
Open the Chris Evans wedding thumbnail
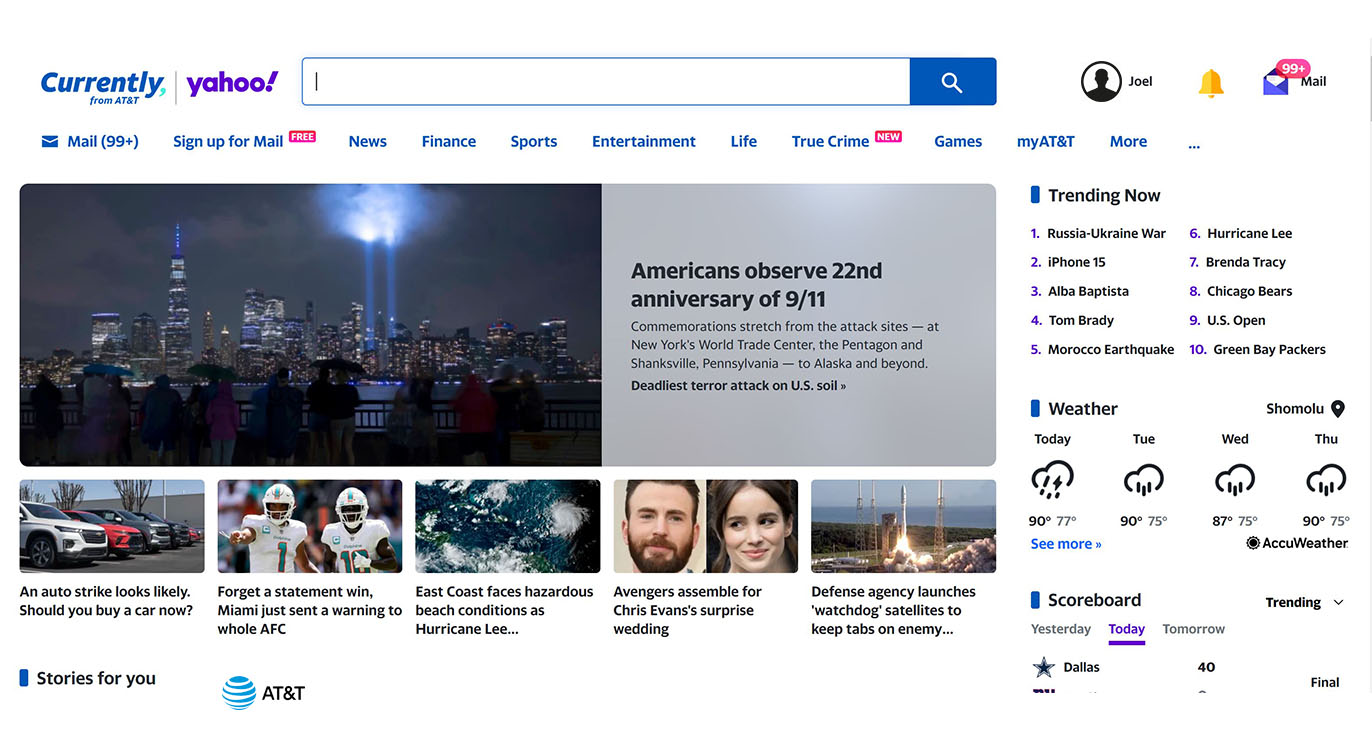coord(705,526)
